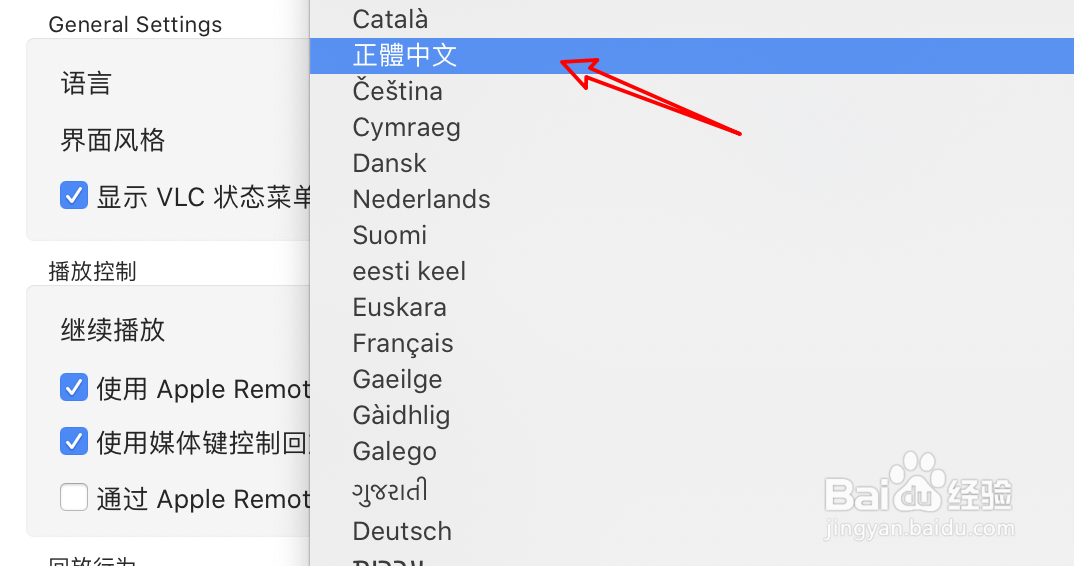Image resolution: width=1074 pixels, height=566 pixels.
Task: Choose Galego from the language menu
Action: pos(394,452)
